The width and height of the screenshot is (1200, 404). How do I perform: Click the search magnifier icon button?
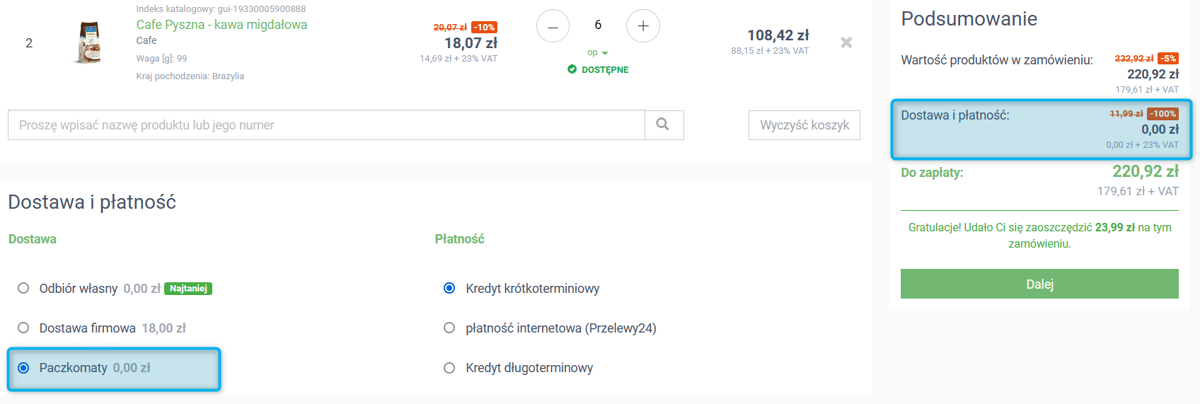[664, 125]
